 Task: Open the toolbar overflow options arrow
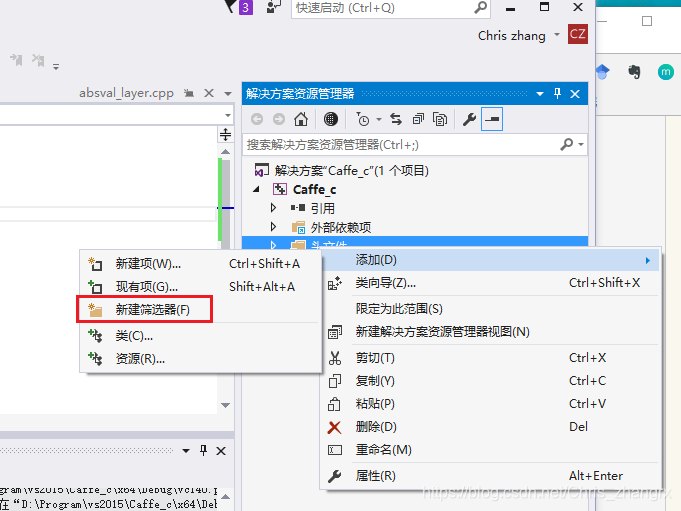(x=56, y=67)
